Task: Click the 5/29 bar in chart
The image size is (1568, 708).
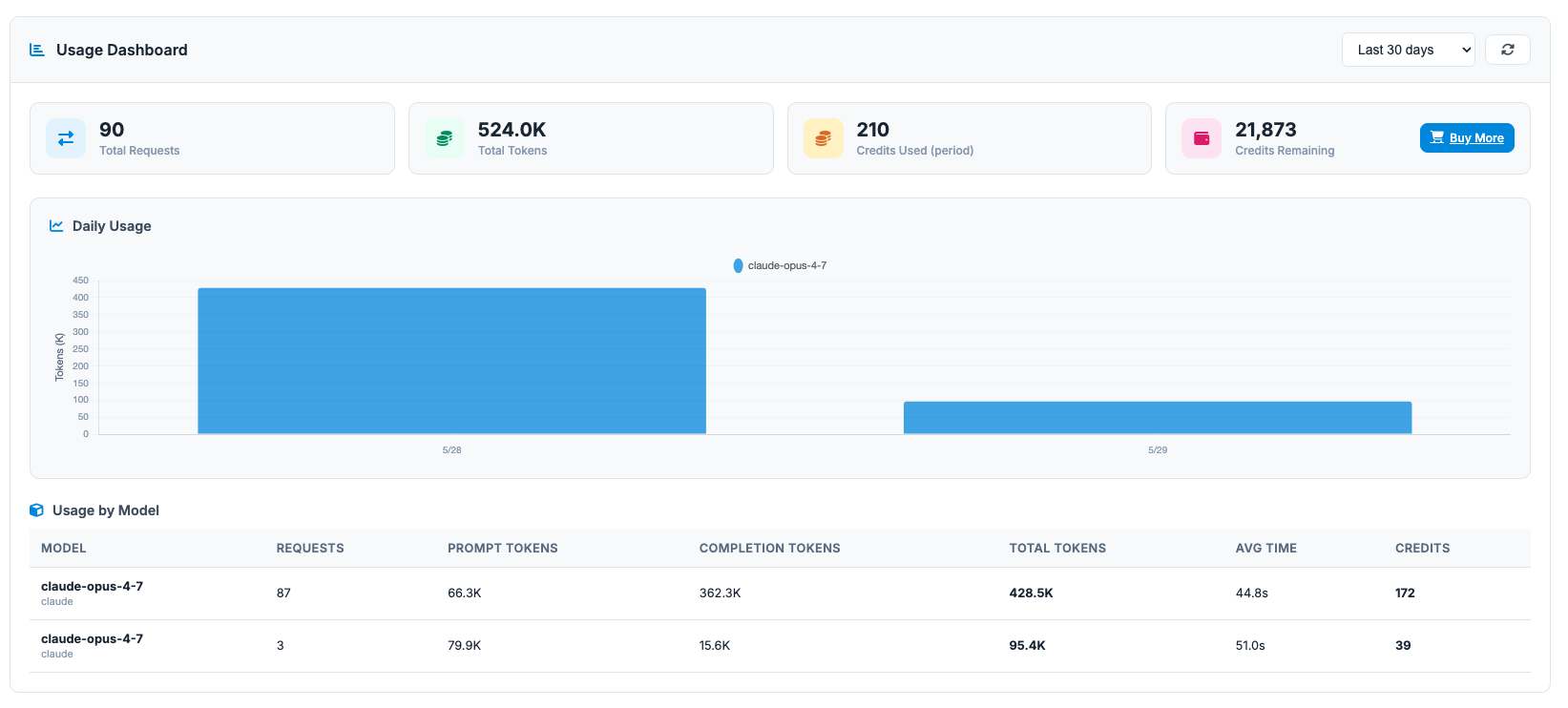Action: 1158,418
